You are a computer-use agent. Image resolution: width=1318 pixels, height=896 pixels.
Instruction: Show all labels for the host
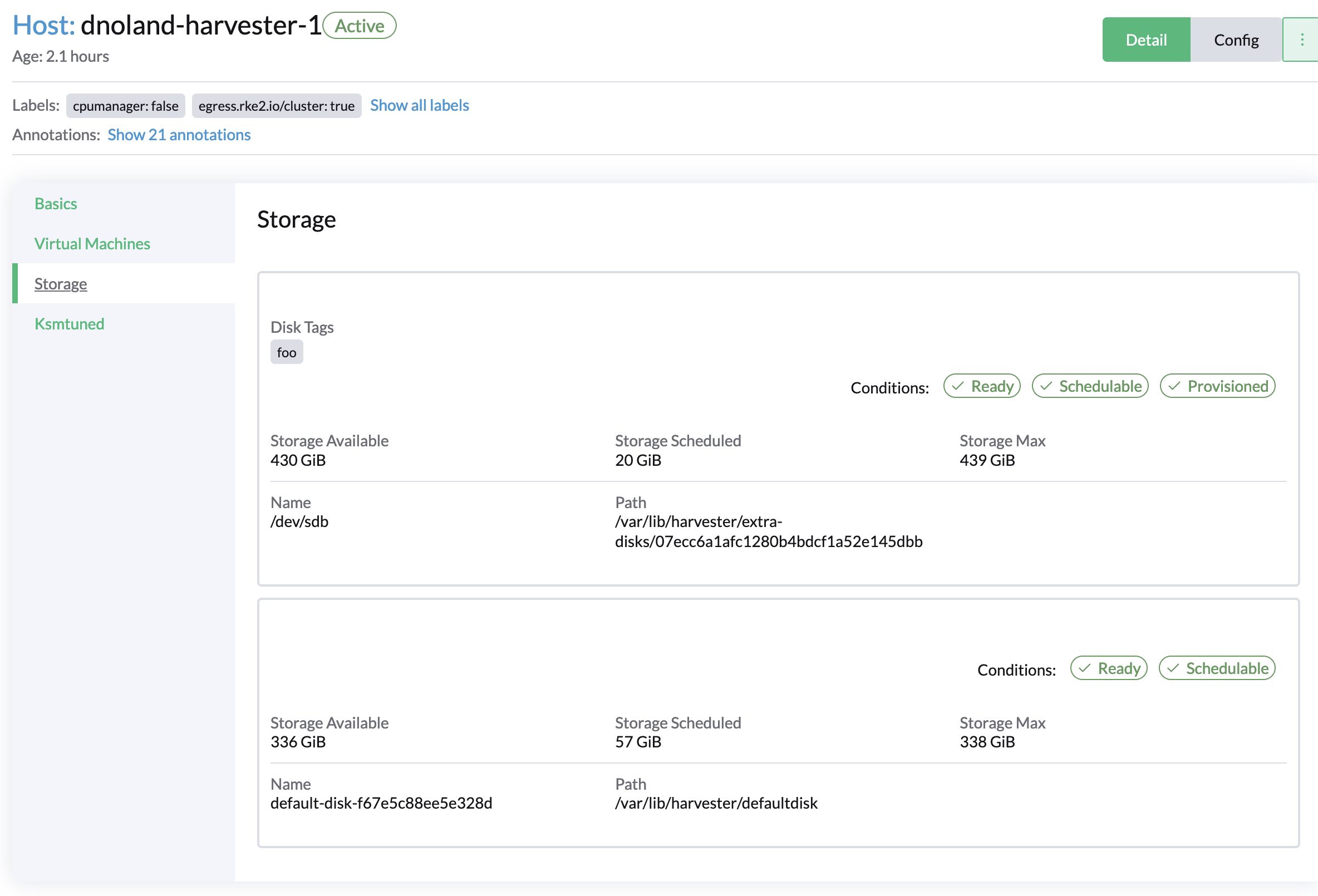(x=419, y=105)
